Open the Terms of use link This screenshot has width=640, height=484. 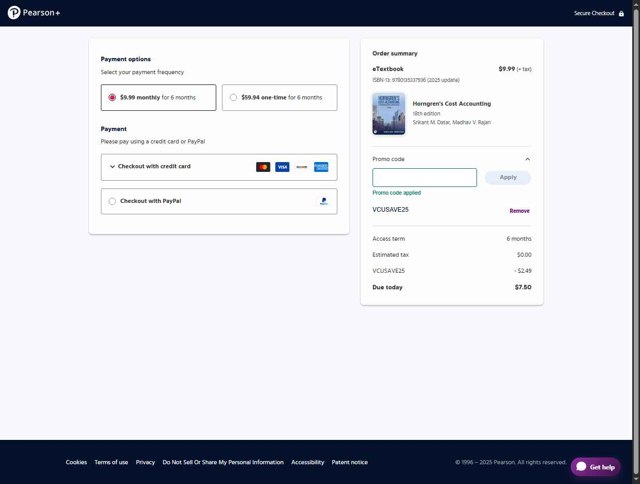pyautogui.click(x=111, y=462)
